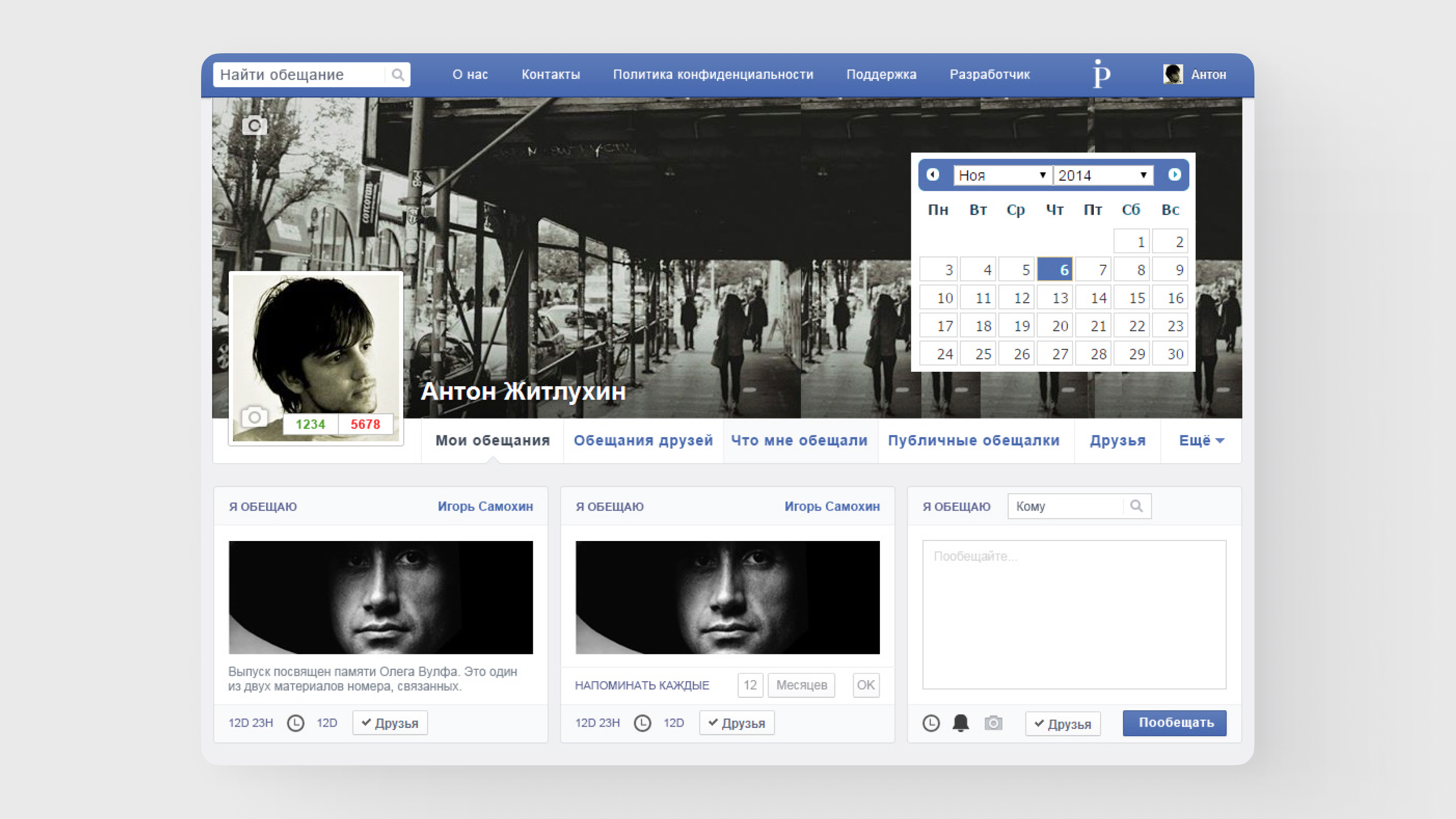Viewport: 1456px width, 819px height.
Task: Go to previous month in calendar
Action: 933,175
